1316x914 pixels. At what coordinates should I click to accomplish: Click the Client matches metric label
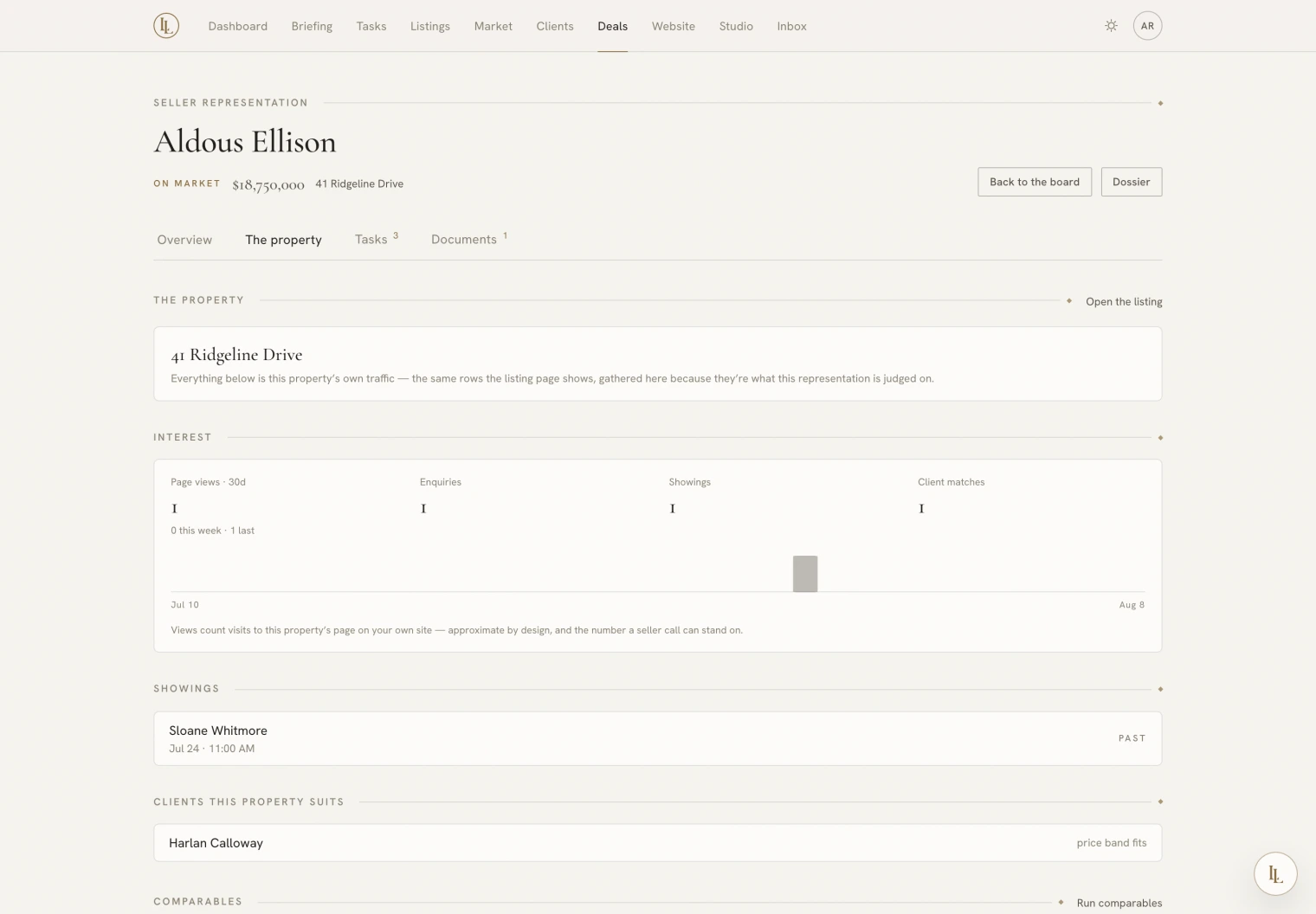[x=951, y=482]
